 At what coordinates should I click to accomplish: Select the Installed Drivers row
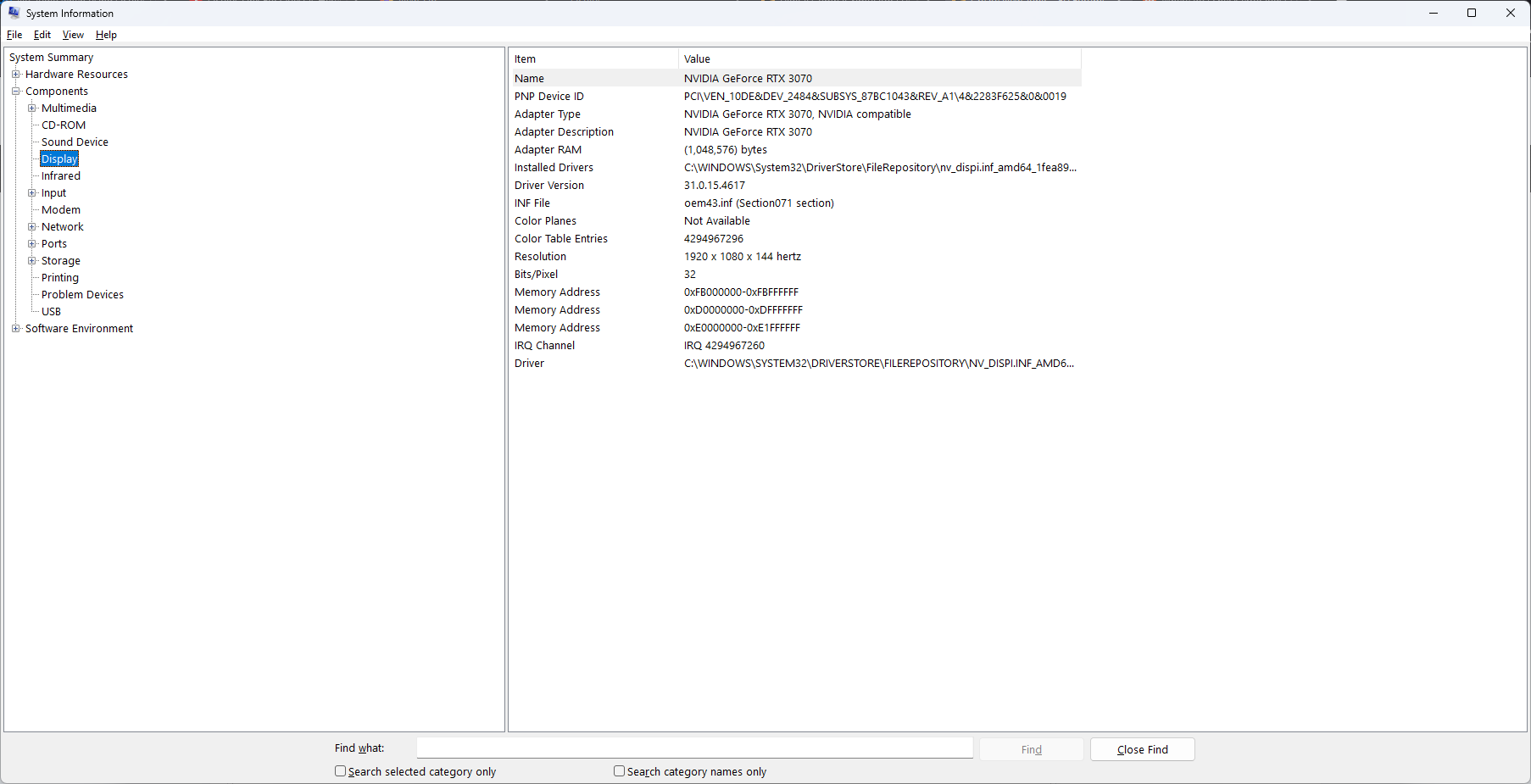795,168
